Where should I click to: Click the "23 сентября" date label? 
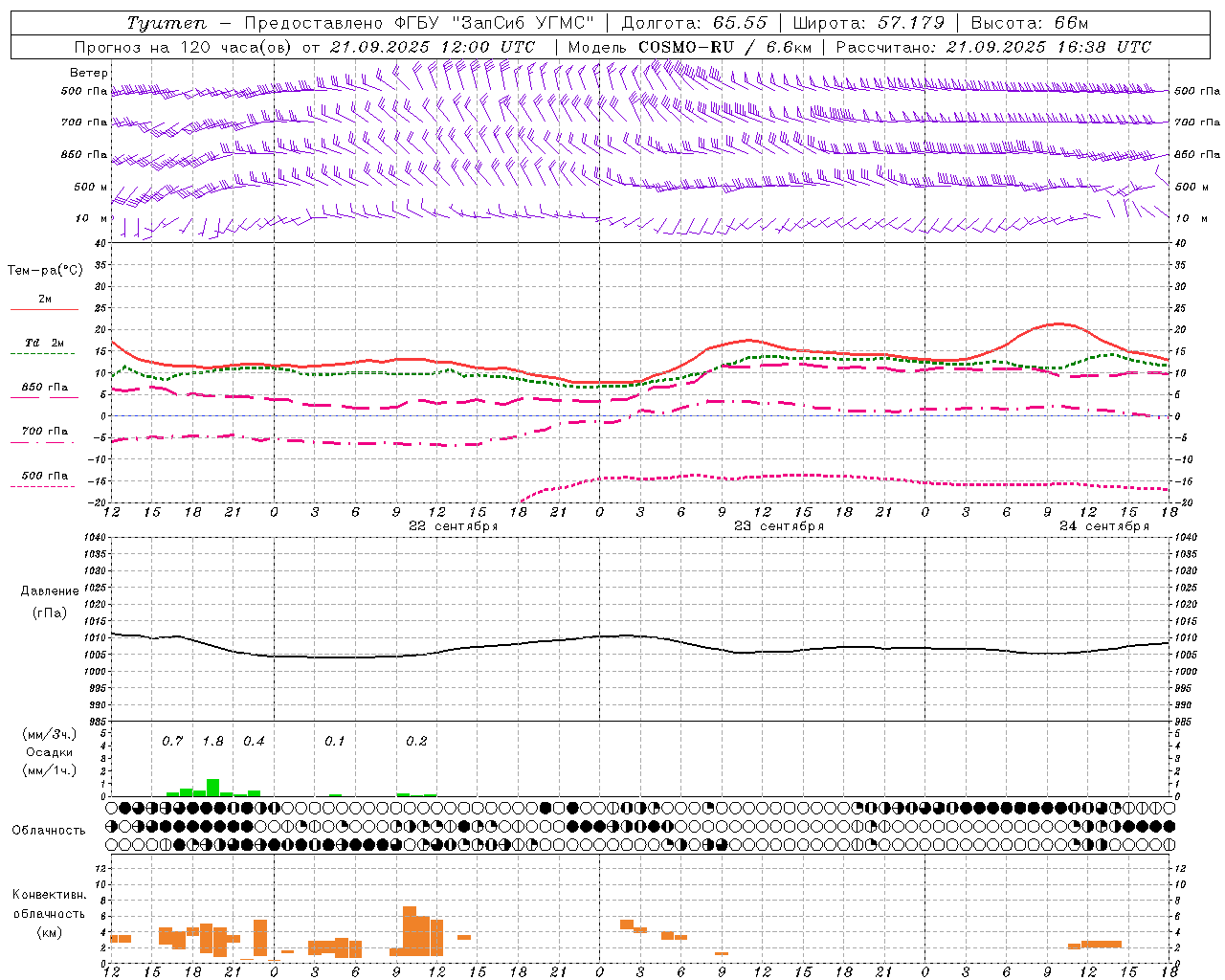point(779,526)
